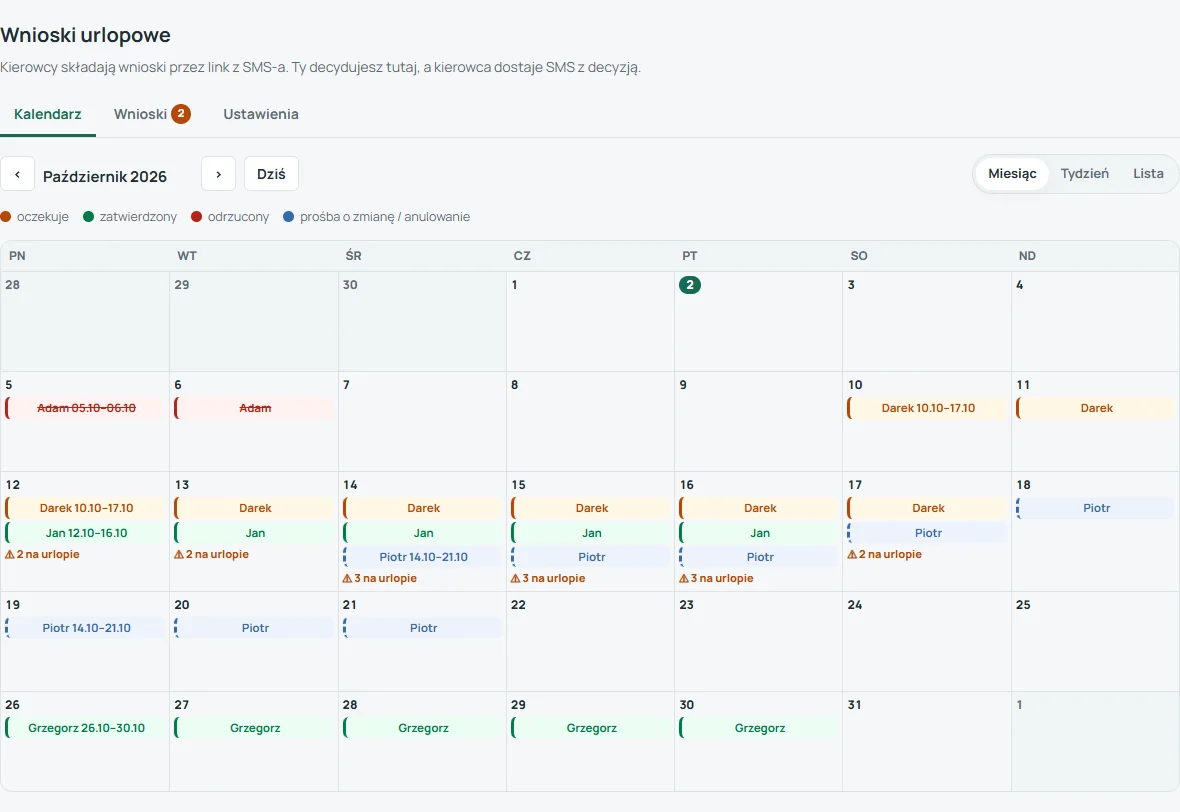Viewport: 1180px width, 812px height.
Task: Click "3 na urlopie" text on October 15
Action: (554, 578)
